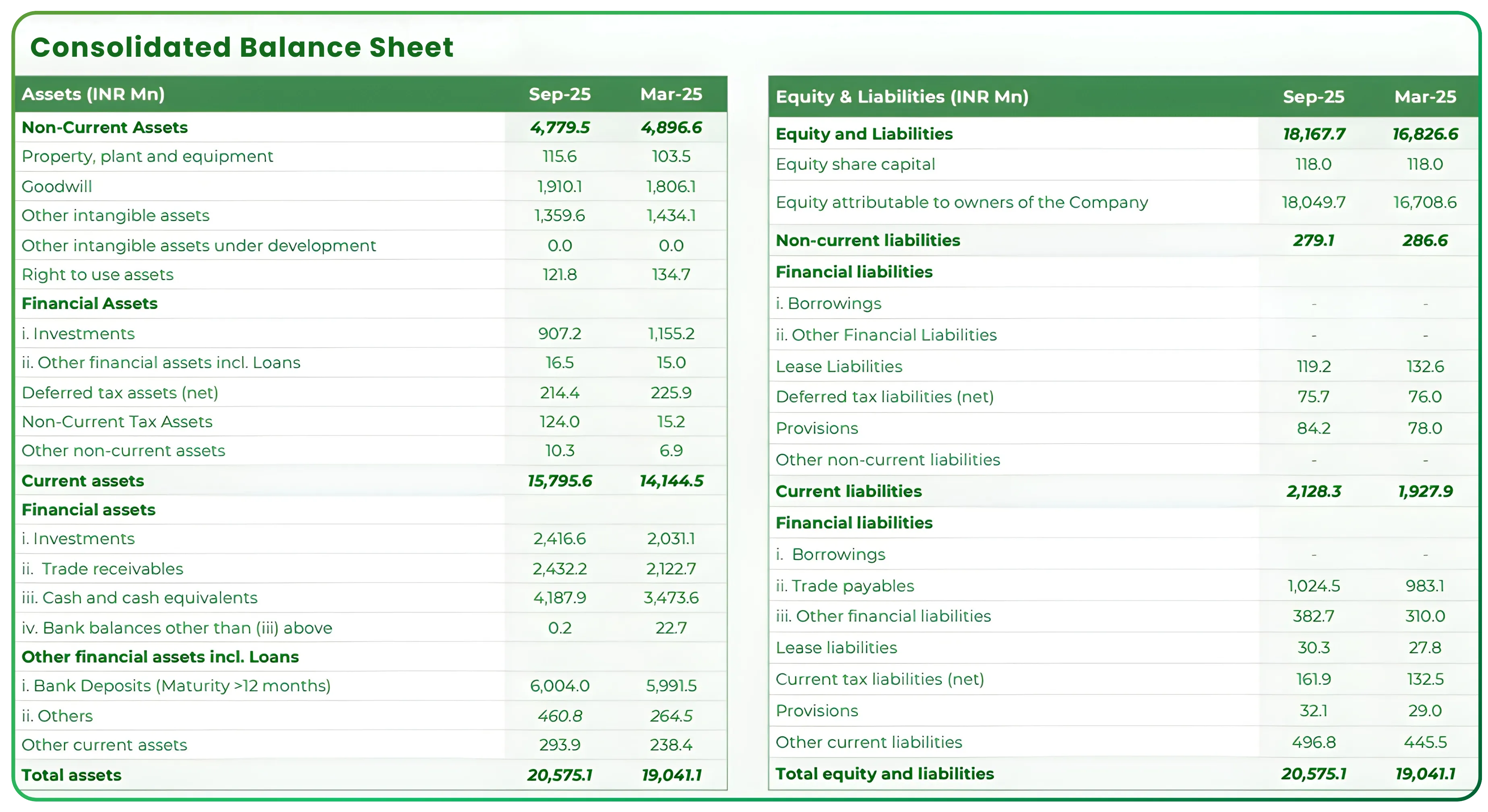Select Property, plant and equipment row

point(147,156)
